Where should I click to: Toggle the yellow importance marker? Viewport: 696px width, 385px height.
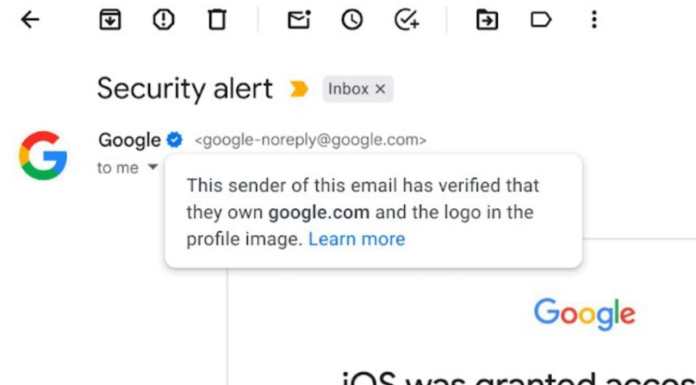(299, 89)
